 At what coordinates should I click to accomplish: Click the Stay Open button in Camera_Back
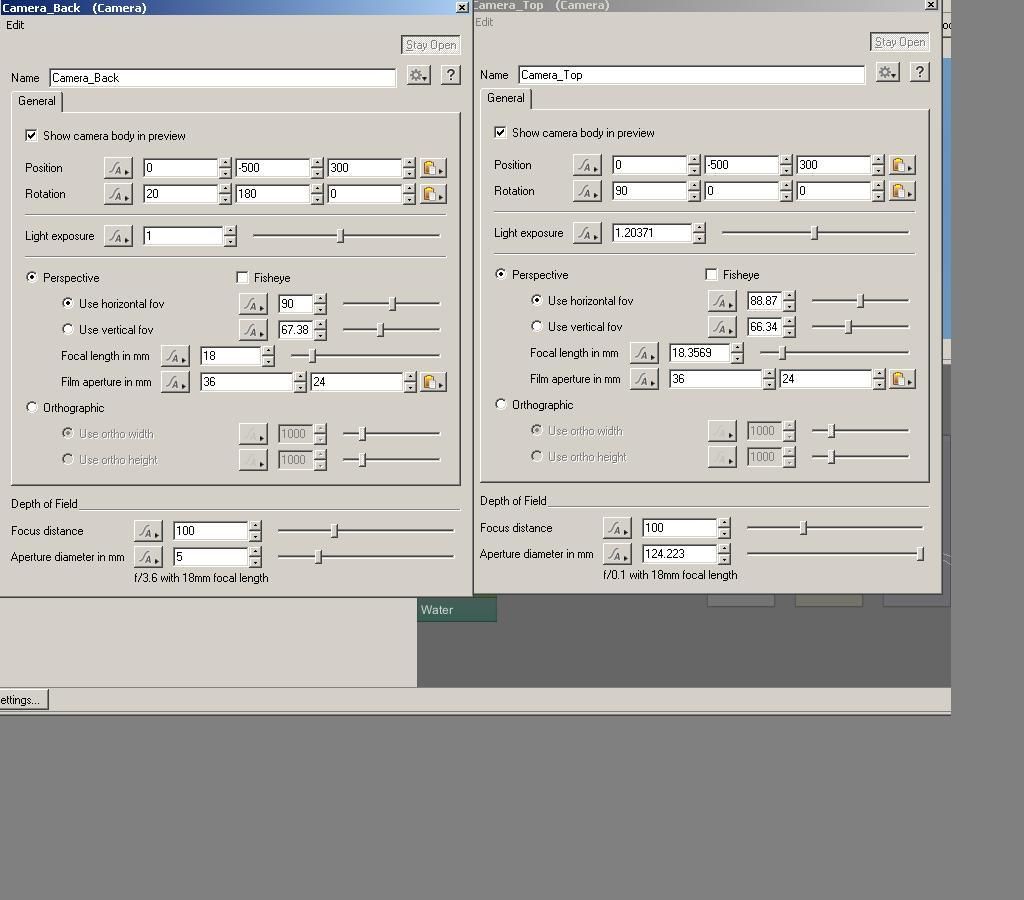point(430,45)
